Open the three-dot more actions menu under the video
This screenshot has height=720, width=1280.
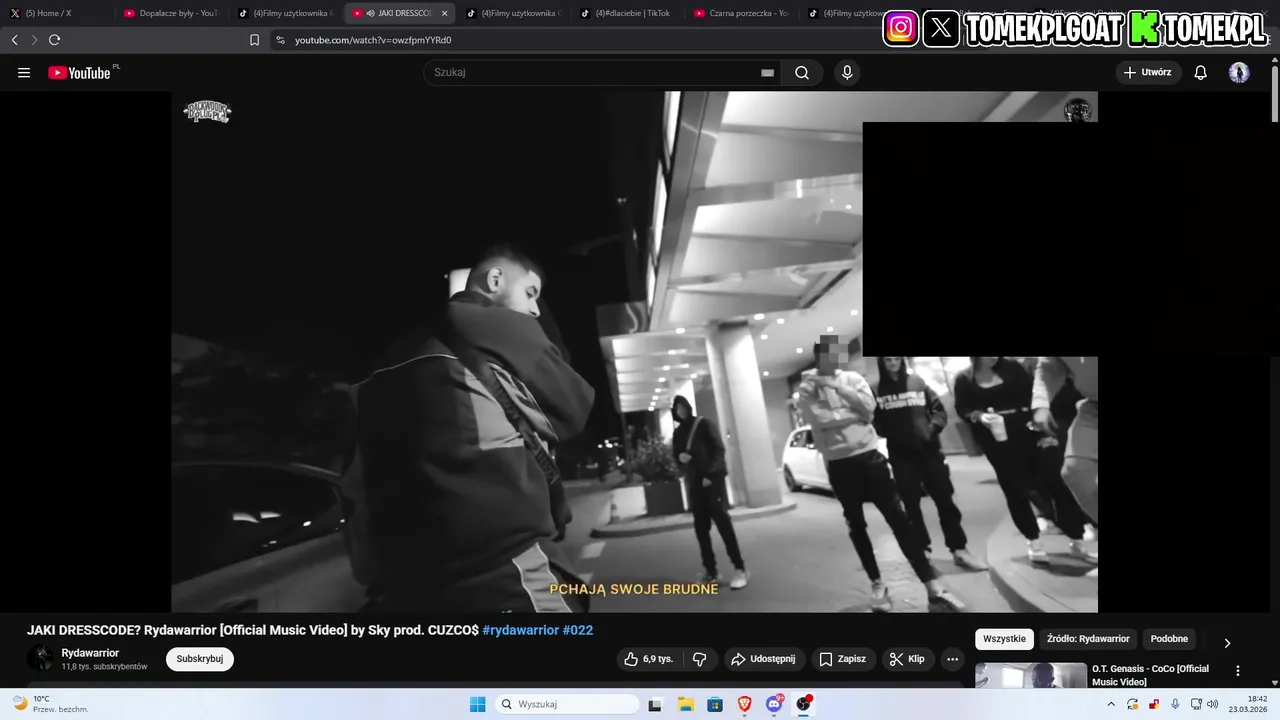[952, 659]
